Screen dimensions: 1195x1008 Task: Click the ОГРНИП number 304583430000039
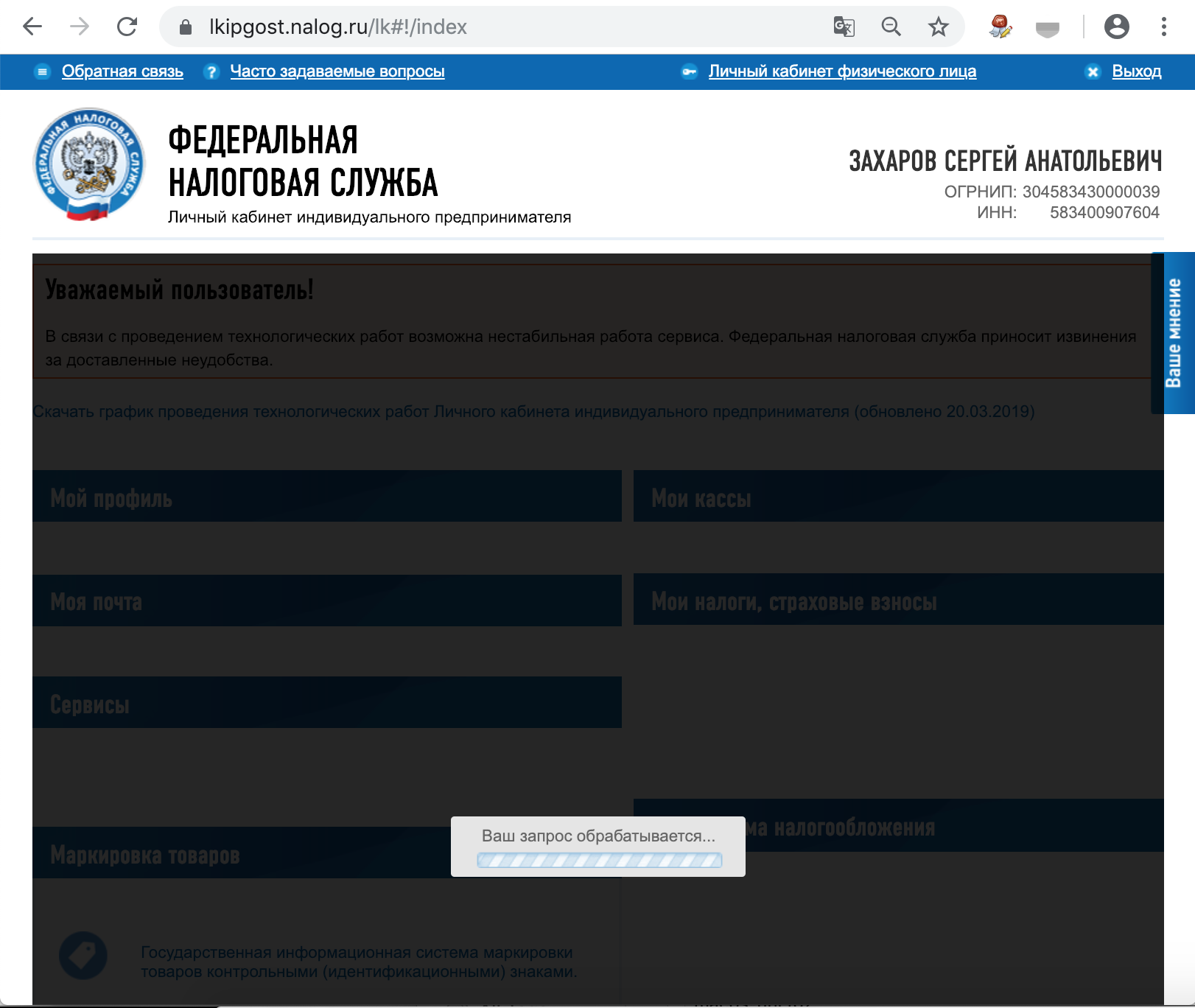point(1091,192)
